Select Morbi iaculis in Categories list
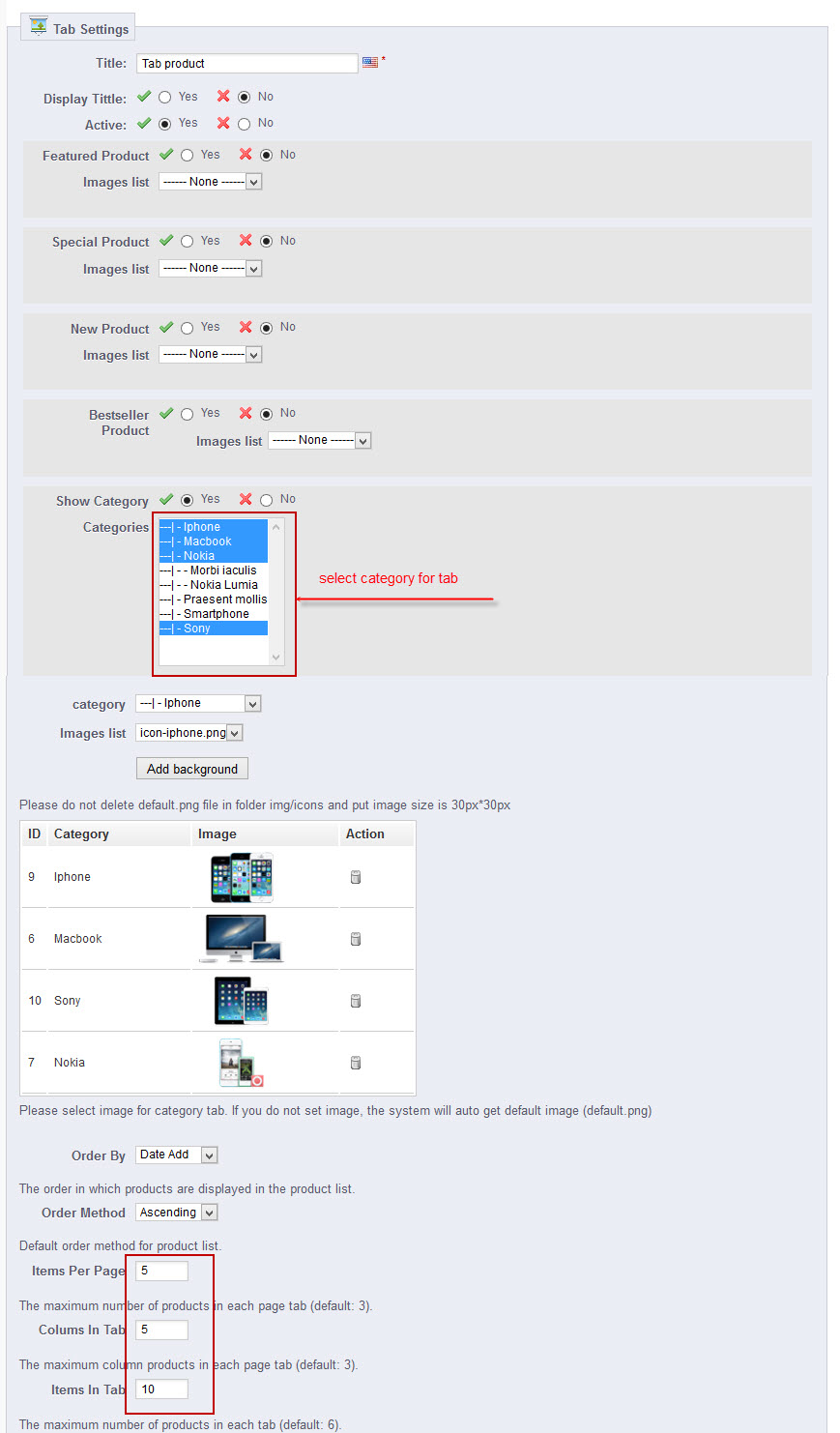 [214, 570]
